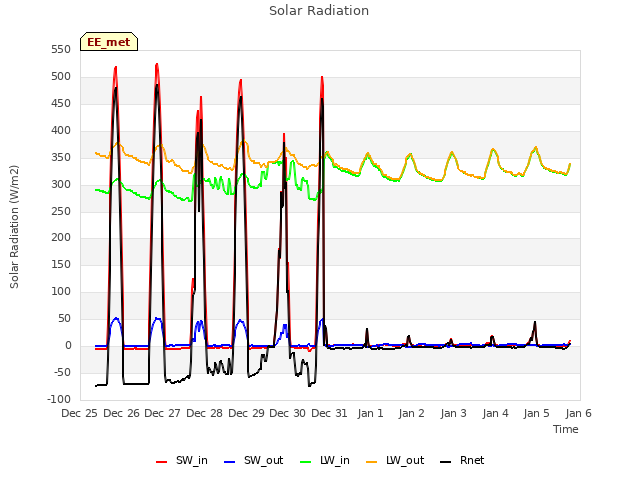
Task: Click the red SW_in legend swatch
Action: pos(162,462)
